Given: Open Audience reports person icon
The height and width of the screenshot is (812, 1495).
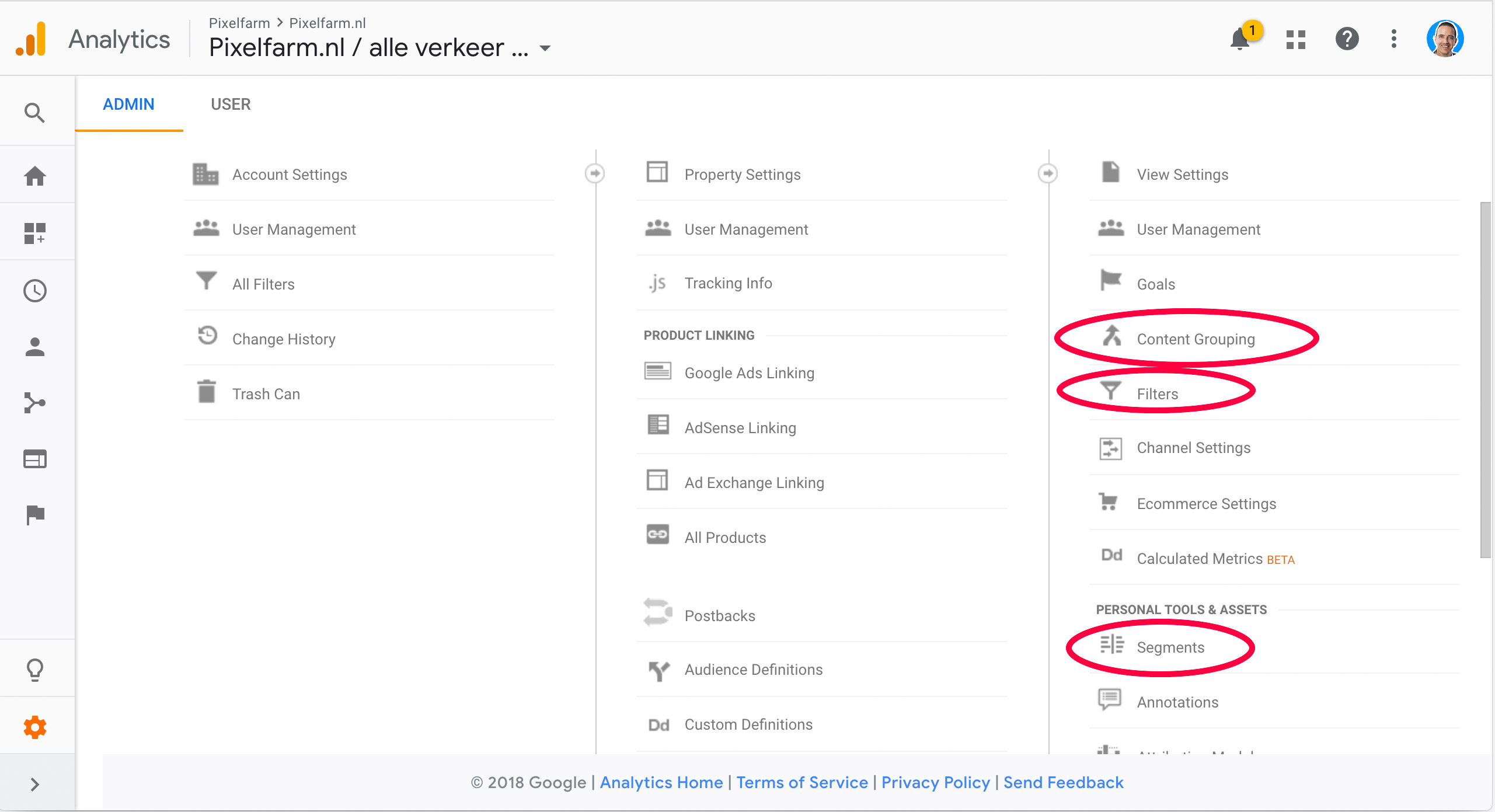Looking at the screenshot, I should click(x=34, y=347).
